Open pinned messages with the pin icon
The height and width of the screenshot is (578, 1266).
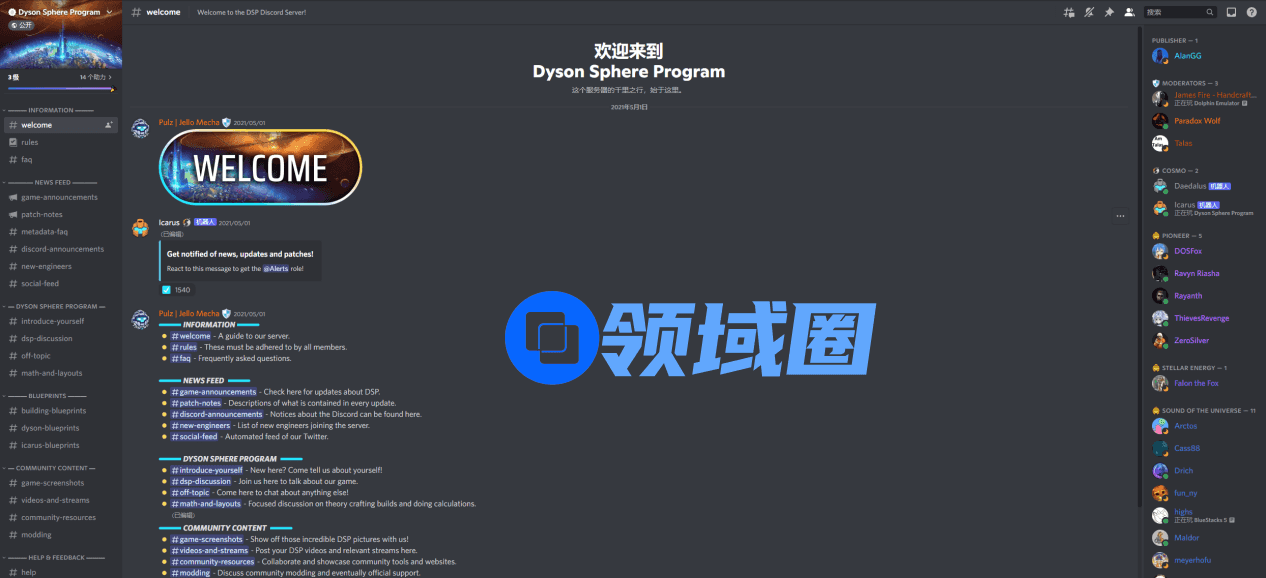coord(1109,12)
